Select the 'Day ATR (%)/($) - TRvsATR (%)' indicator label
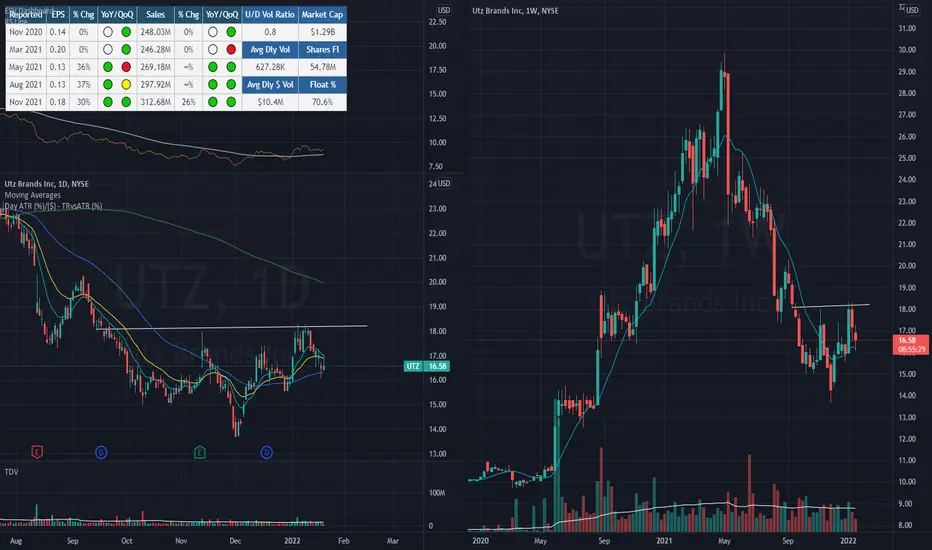The width and height of the screenshot is (932, 550). pyautogui.click(x=53, y=206)
